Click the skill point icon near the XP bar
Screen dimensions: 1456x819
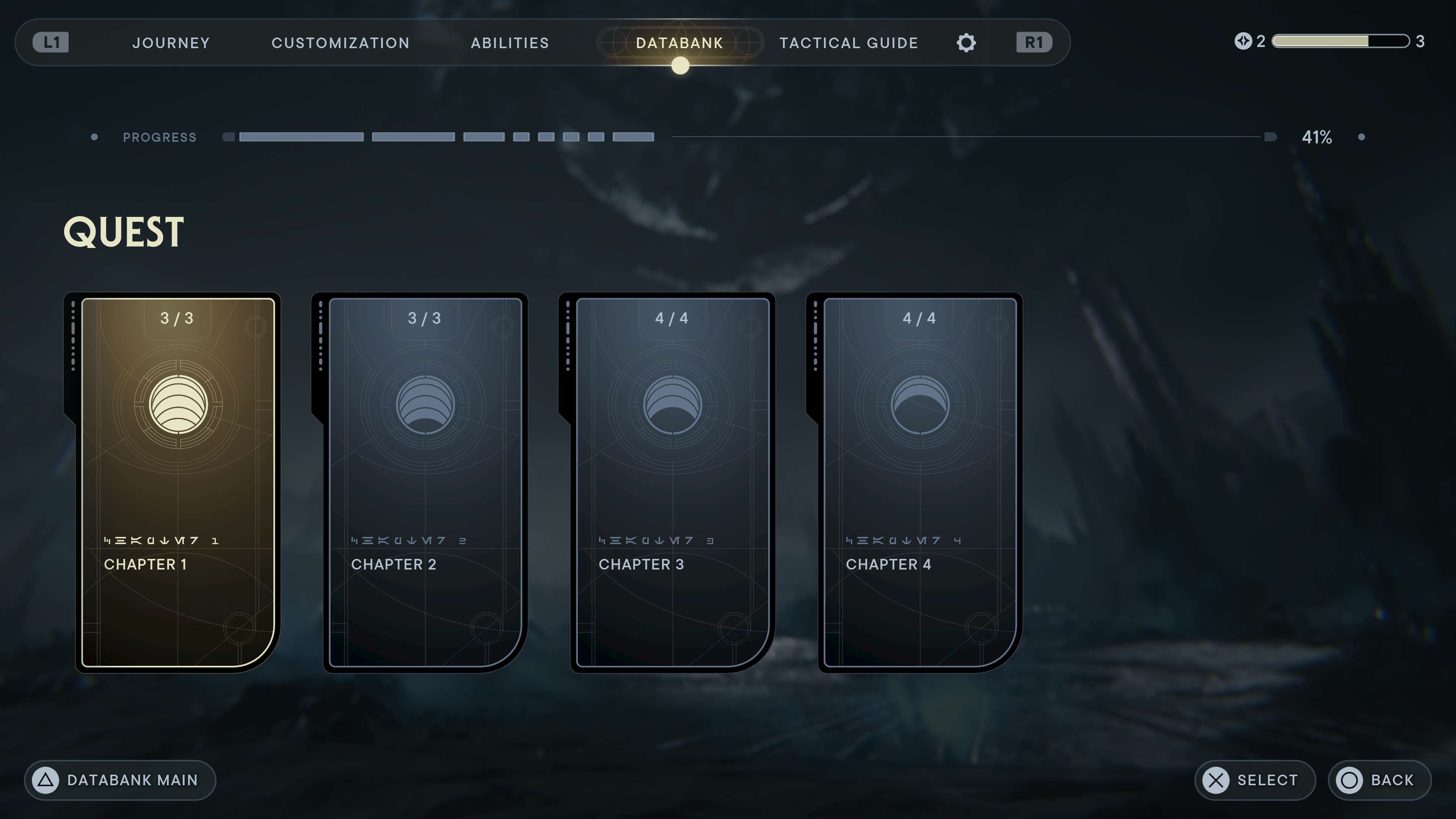(x=1243, y=41)
